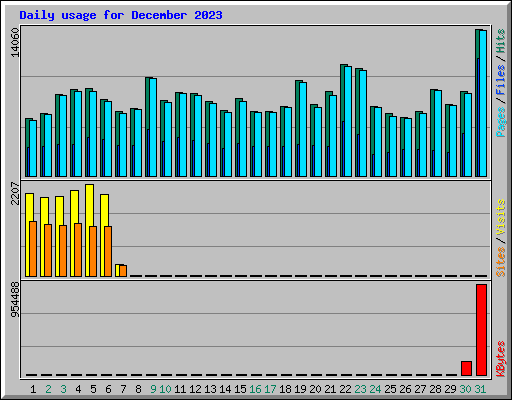Viewport: 512px width, 400px height.
Task: Click day label 18 on the x-axis
Action: click(x=285, y=389)
